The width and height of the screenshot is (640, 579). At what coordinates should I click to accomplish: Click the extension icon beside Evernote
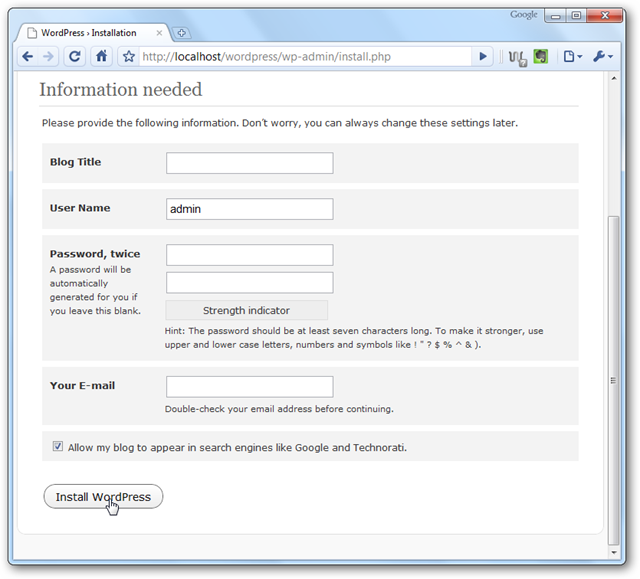(x=518, y=58)
